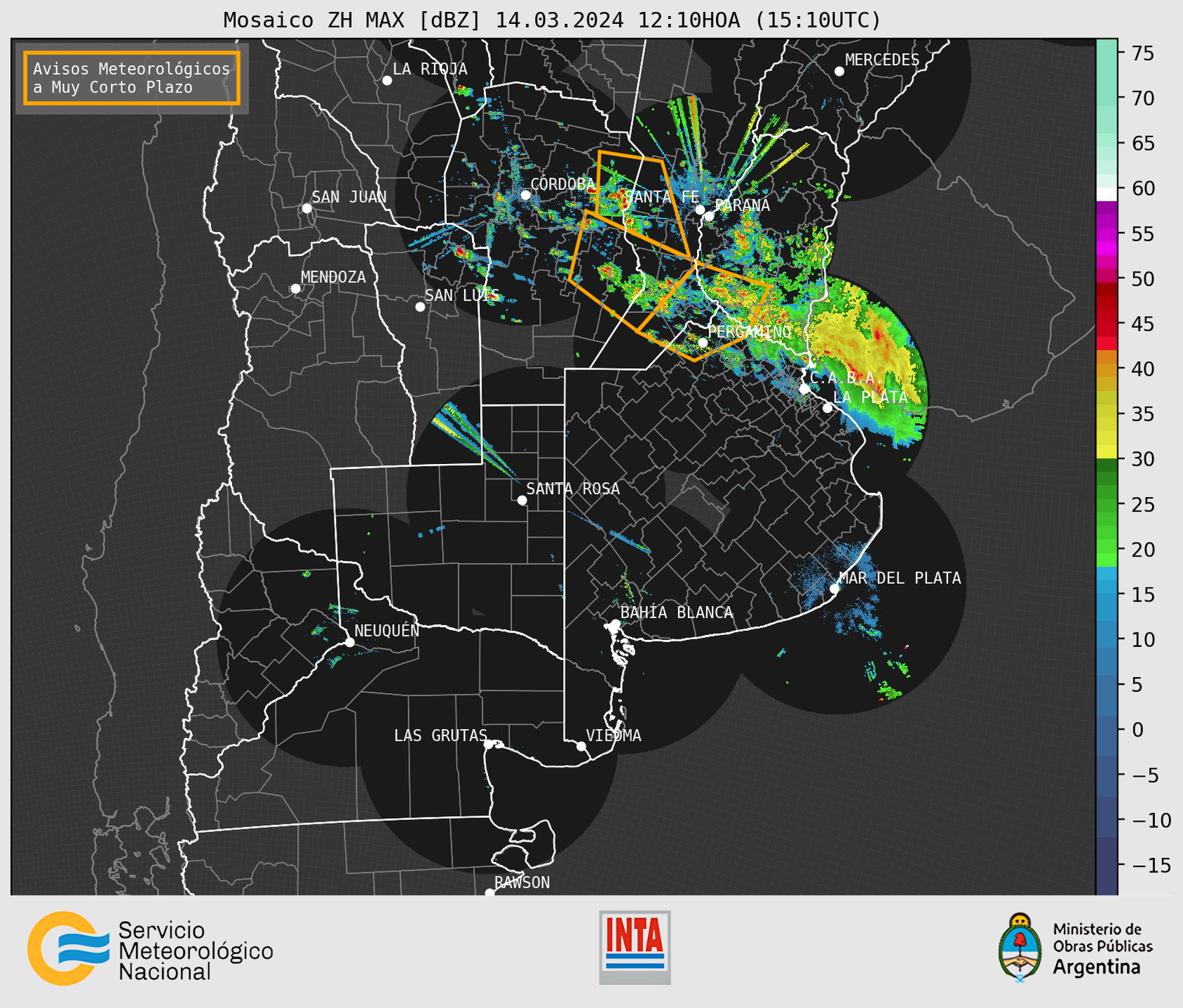
Task: Click the MENDOZA map label
Action: (333, 277)
